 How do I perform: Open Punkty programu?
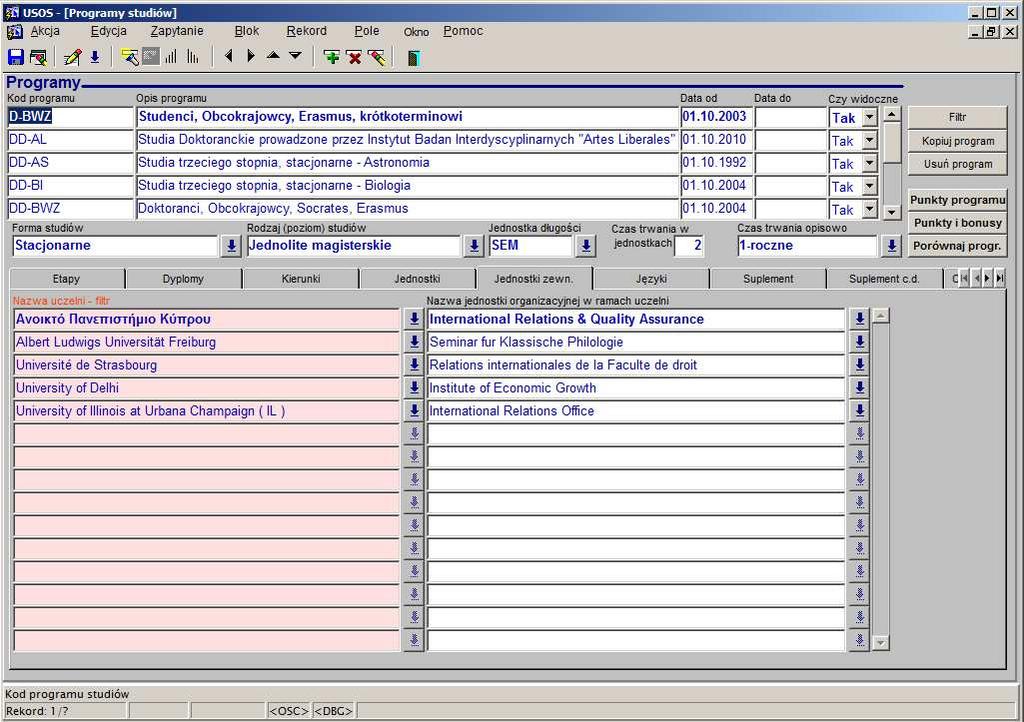957,200
